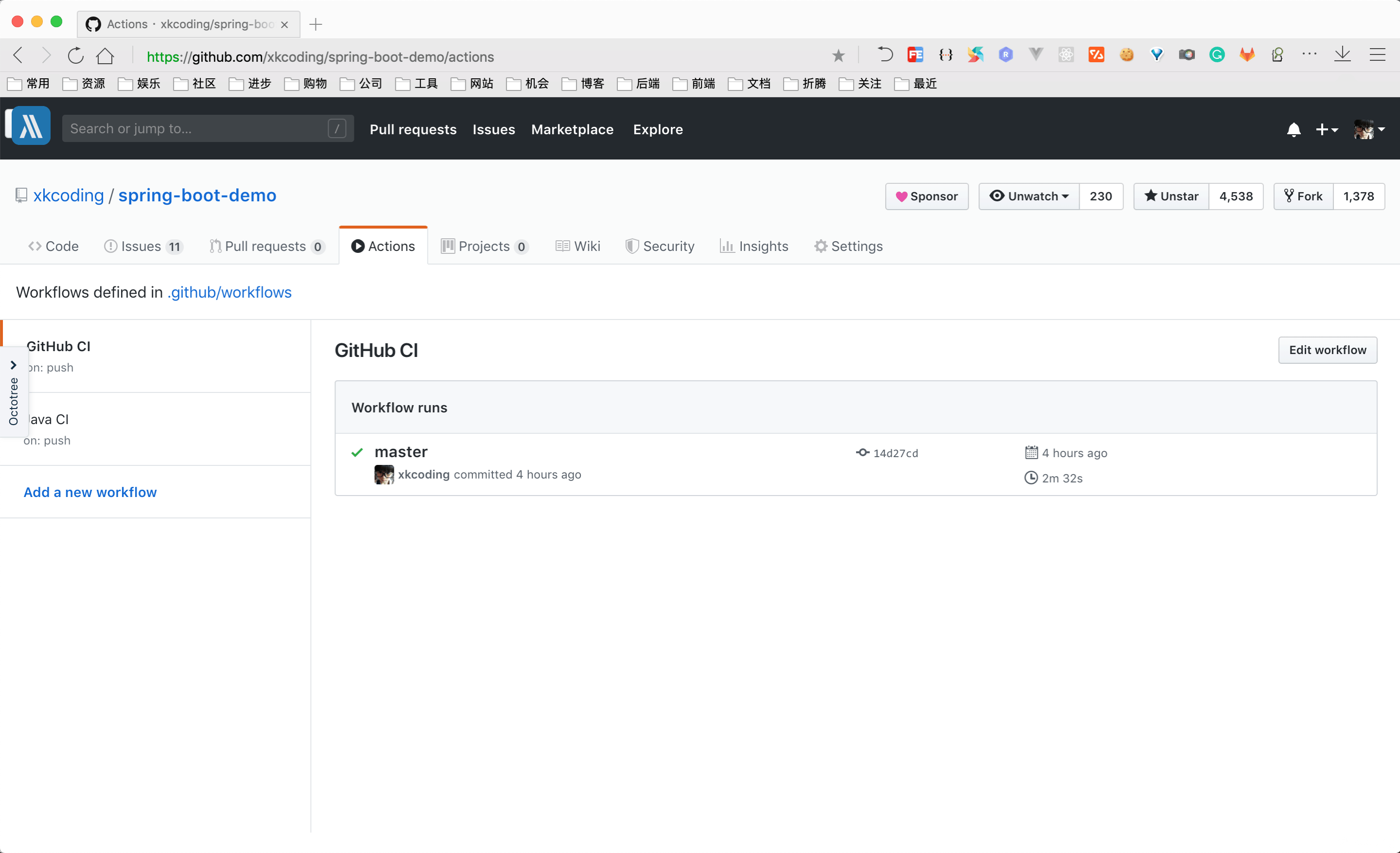Open the Edit workflow button
The width and height of the screenshot is (1400, 853).
point(1327,350)
